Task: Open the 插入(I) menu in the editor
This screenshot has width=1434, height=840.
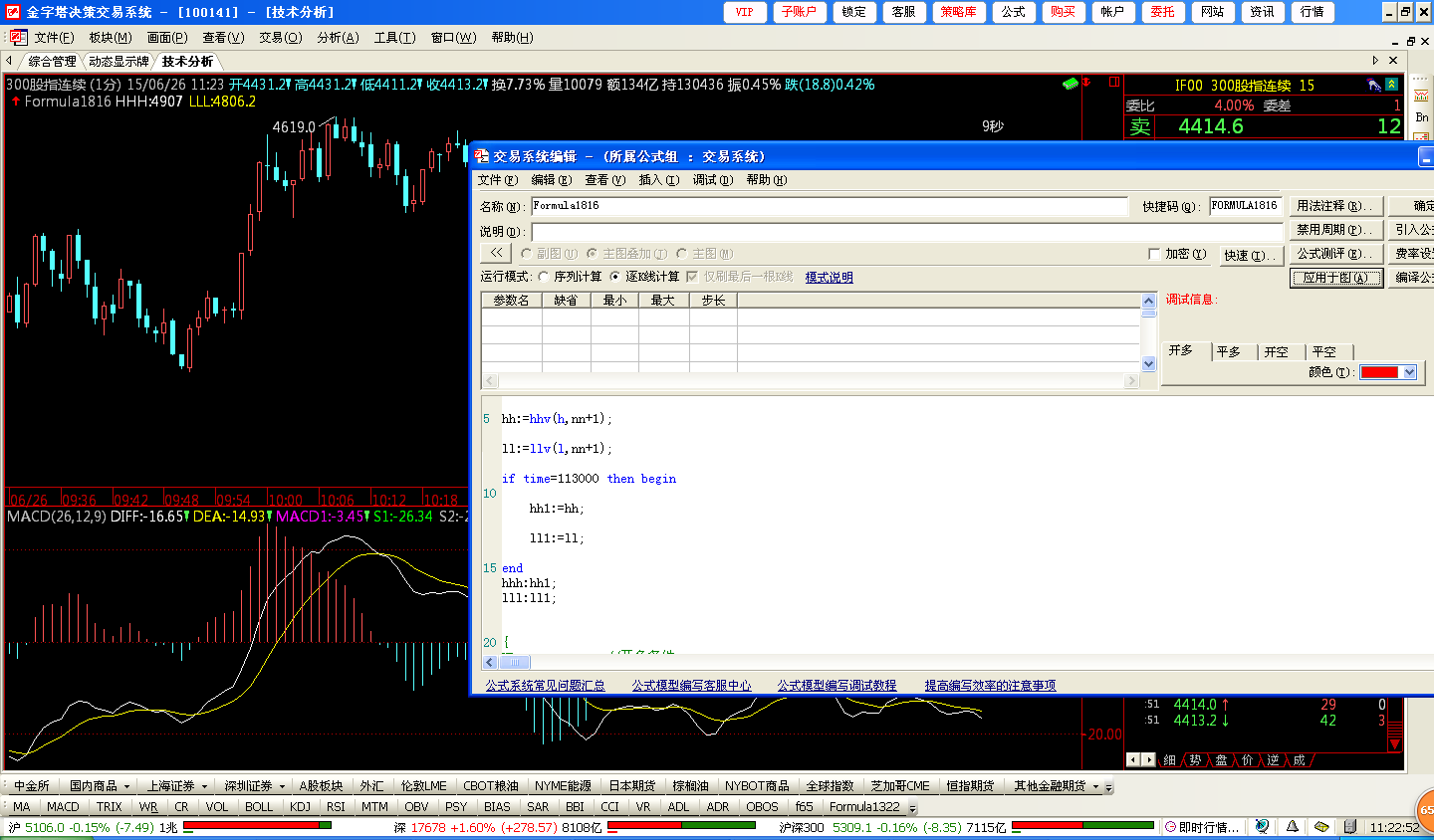Action: pyautogui.click(x=658, y=180)
